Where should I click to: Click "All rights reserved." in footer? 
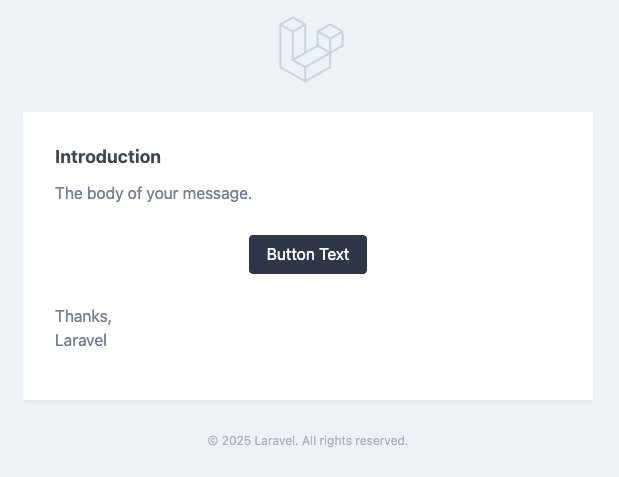pyautogui.click(x=355, y=440)
